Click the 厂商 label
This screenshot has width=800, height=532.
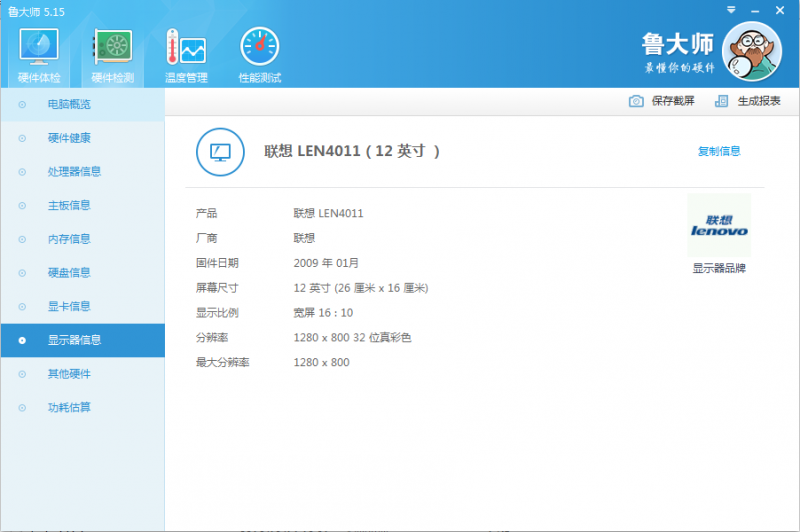click(207, 238)
